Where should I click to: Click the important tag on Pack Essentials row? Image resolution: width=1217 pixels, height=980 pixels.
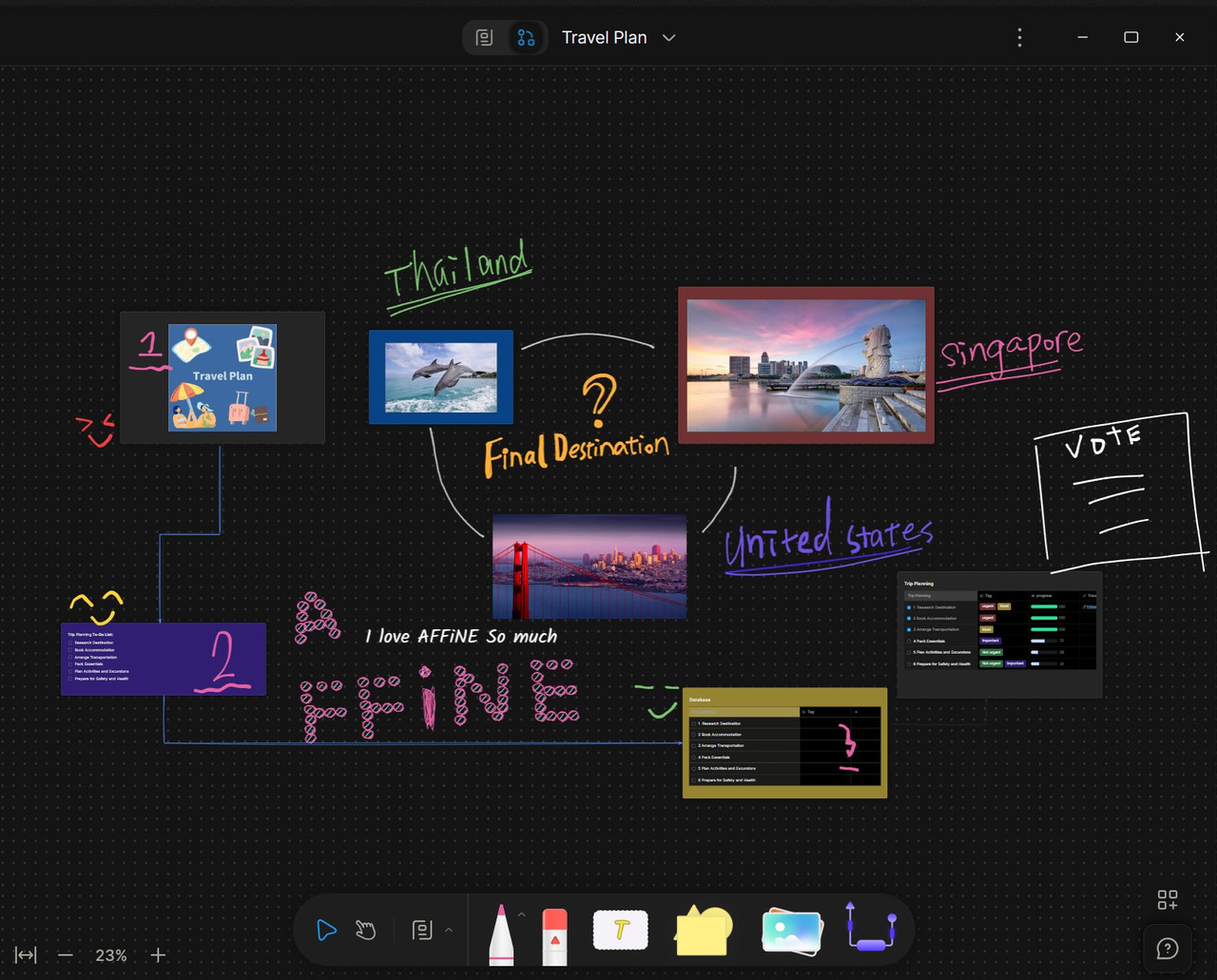point(991,641)
